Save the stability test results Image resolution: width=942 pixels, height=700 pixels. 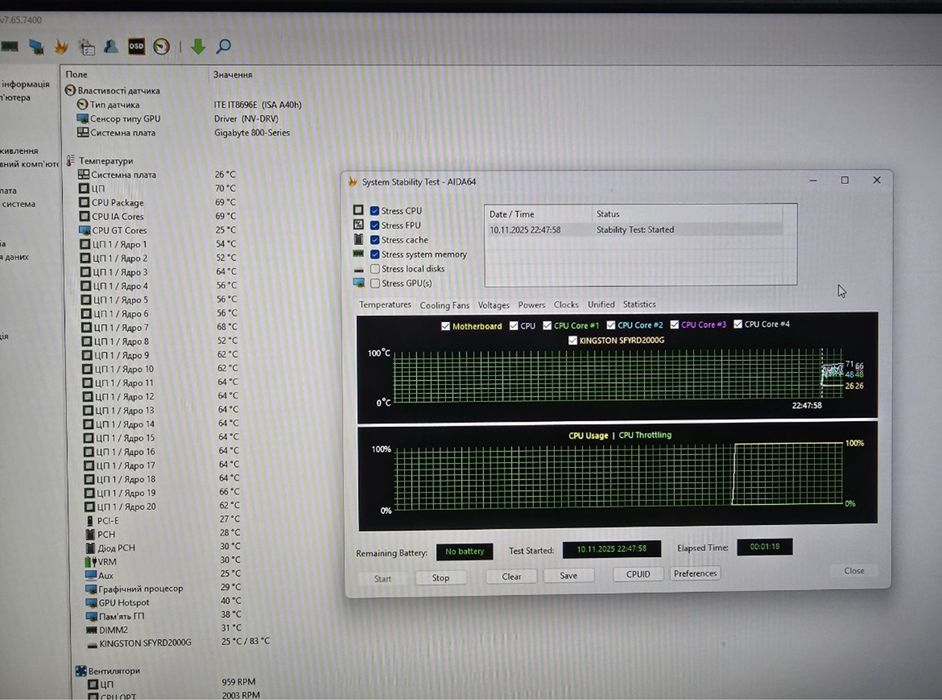tap(568, 575)
